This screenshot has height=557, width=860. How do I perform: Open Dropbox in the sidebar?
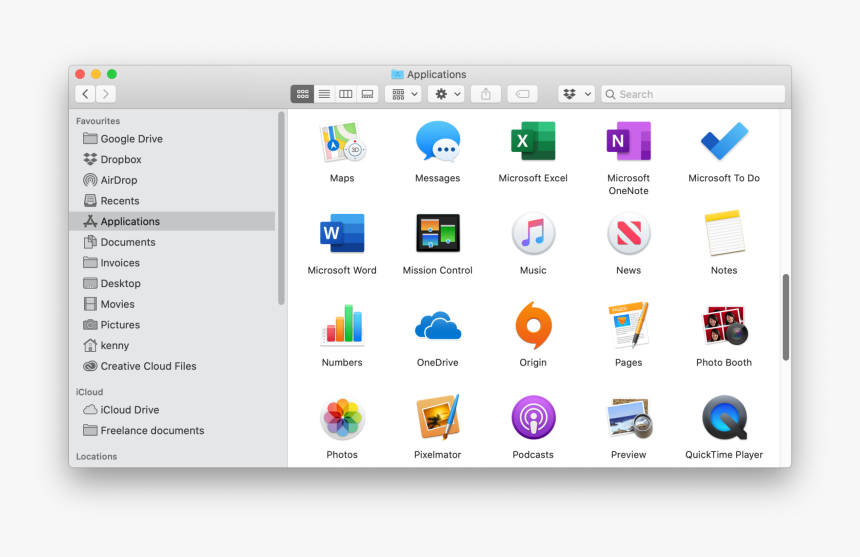click(x=172, y=160)
